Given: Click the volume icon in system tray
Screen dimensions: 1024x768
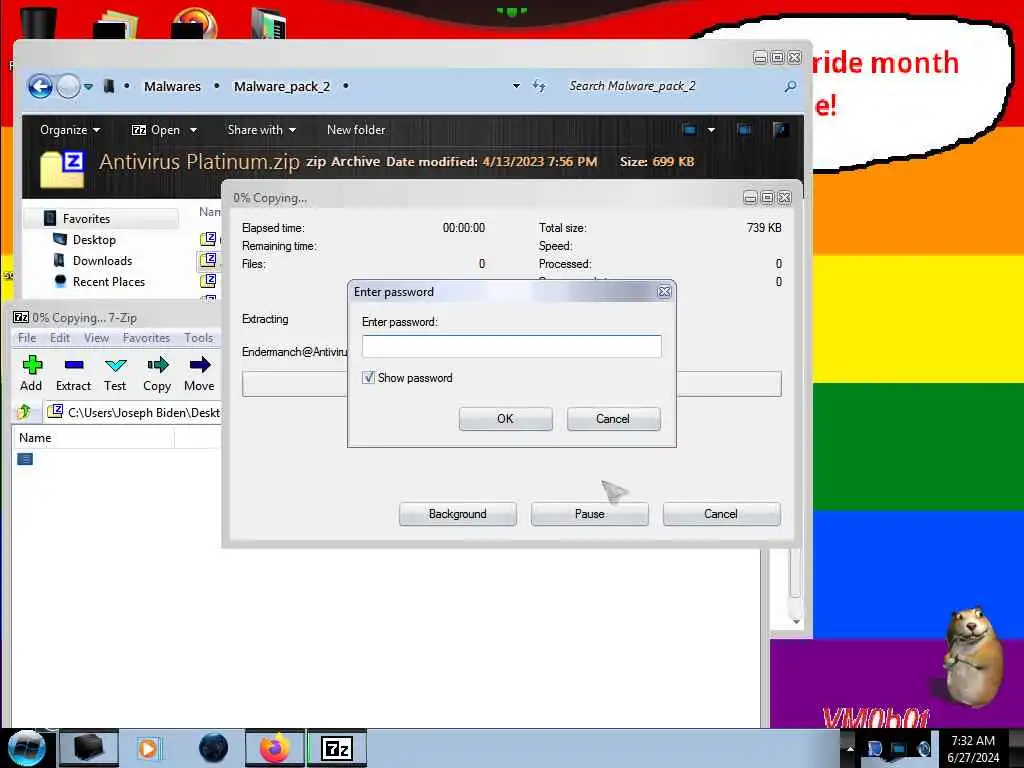Looking at the screenshot, I should coord(923,748).
